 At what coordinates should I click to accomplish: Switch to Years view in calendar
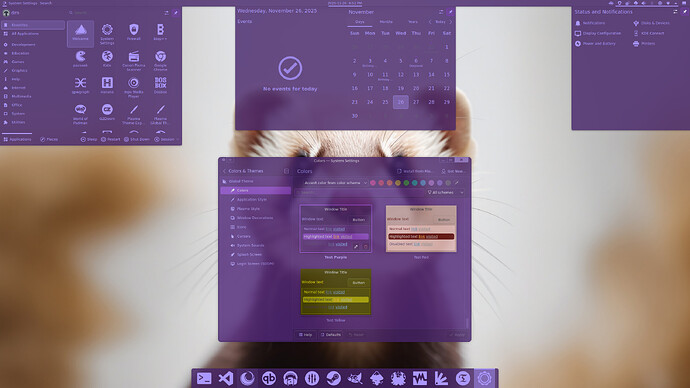click(413, 22)
